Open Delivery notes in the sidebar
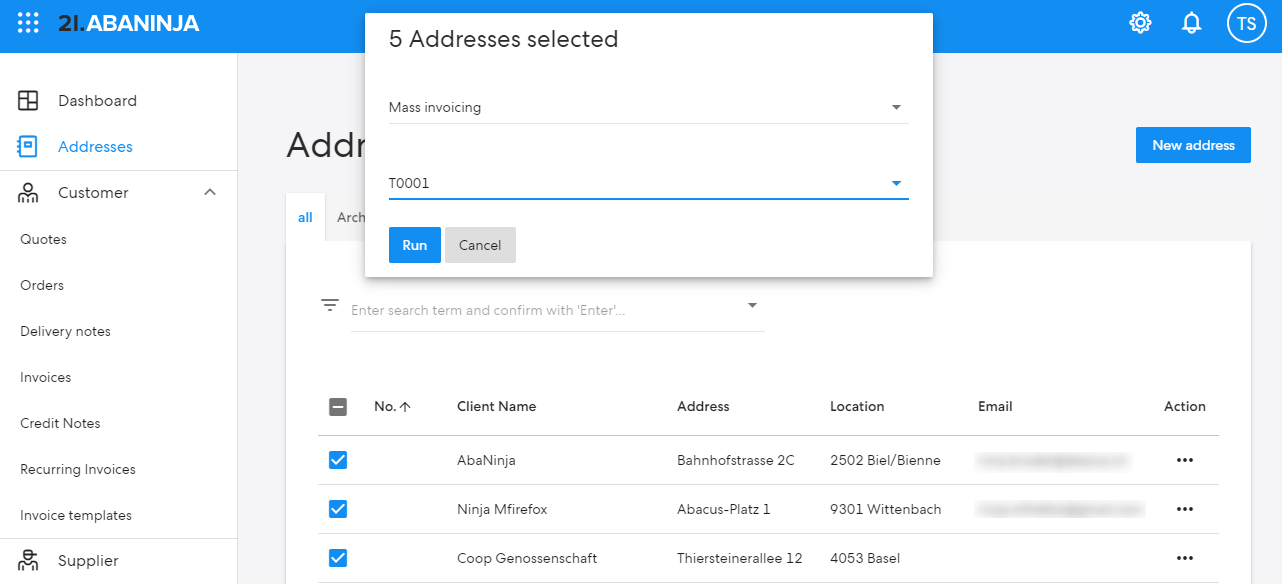1282x584 pixels. (65, 331)
